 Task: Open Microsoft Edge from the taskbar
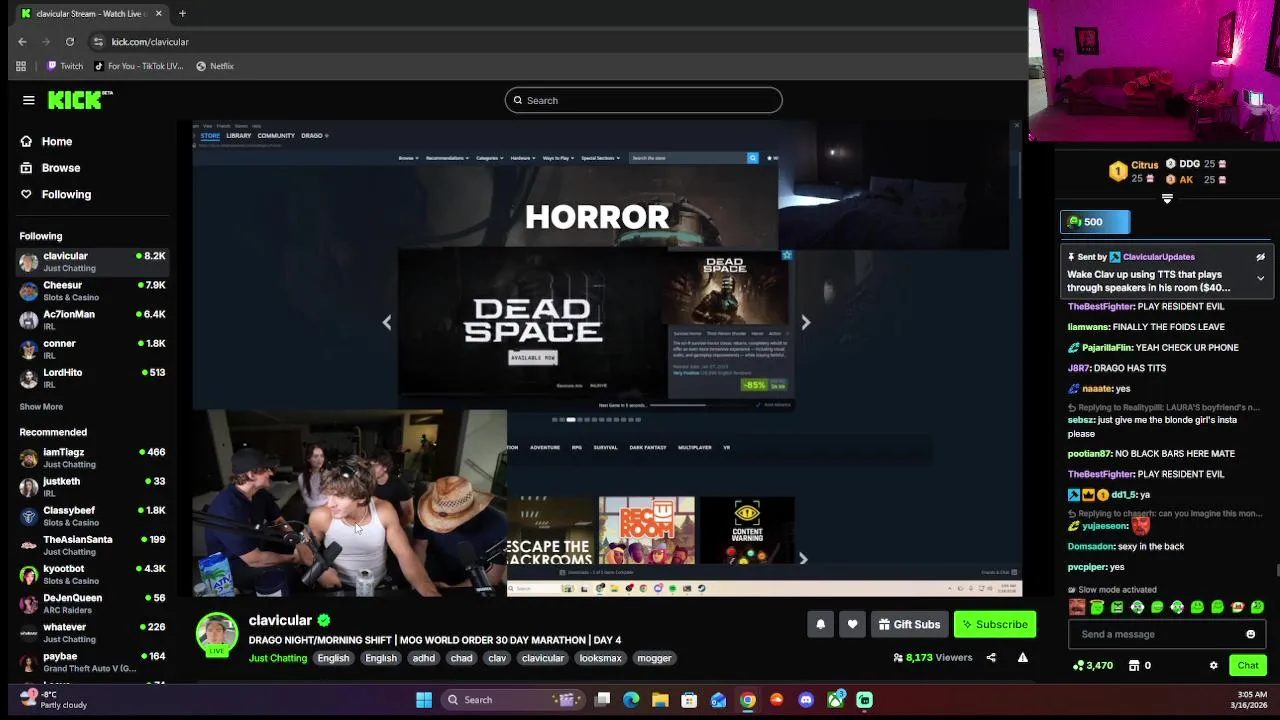tap(631, 700)
